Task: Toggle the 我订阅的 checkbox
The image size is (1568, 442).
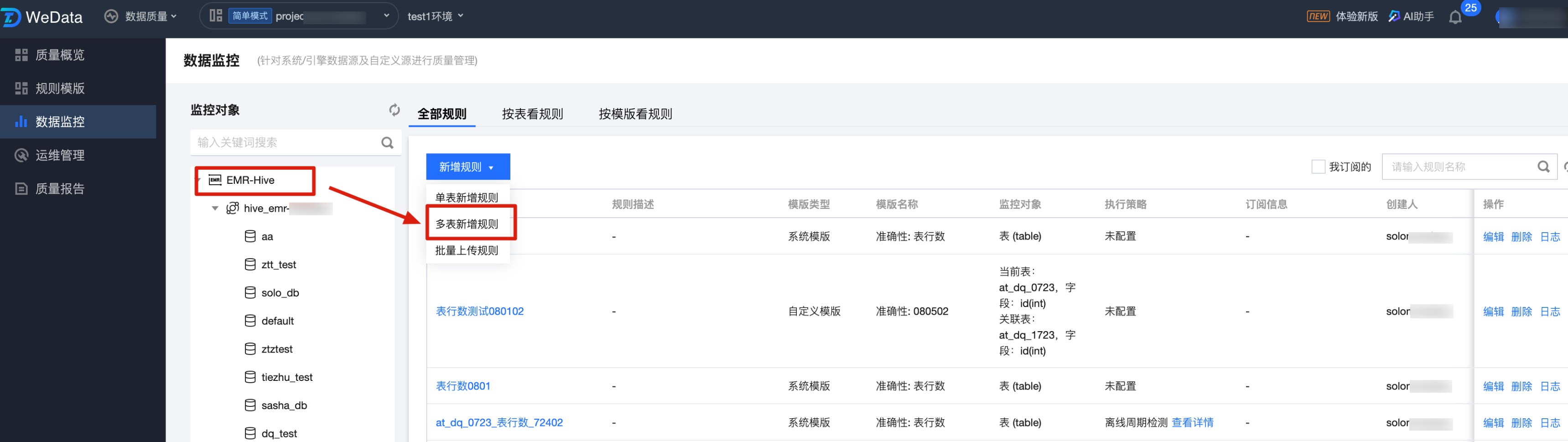Action: click(1318, 167)
